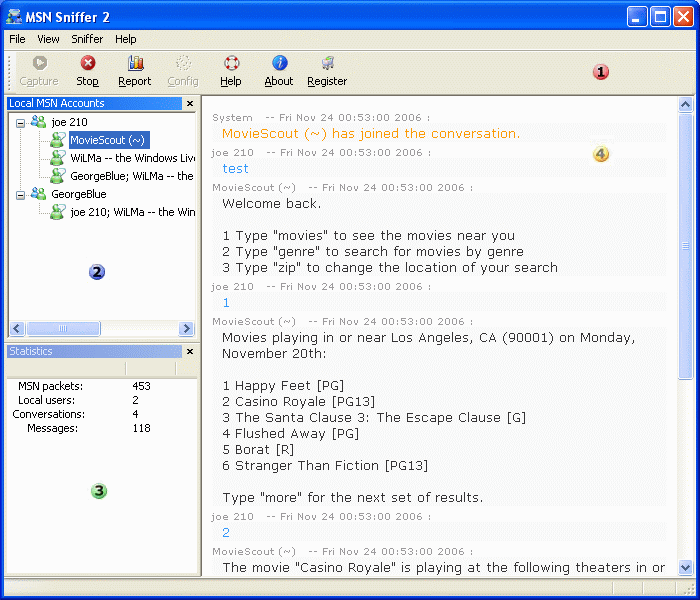The width and height of the screenshot is (700, 600).
Task: Select WiLMa -- the Windows Live conversation
Action: (133, 158)
